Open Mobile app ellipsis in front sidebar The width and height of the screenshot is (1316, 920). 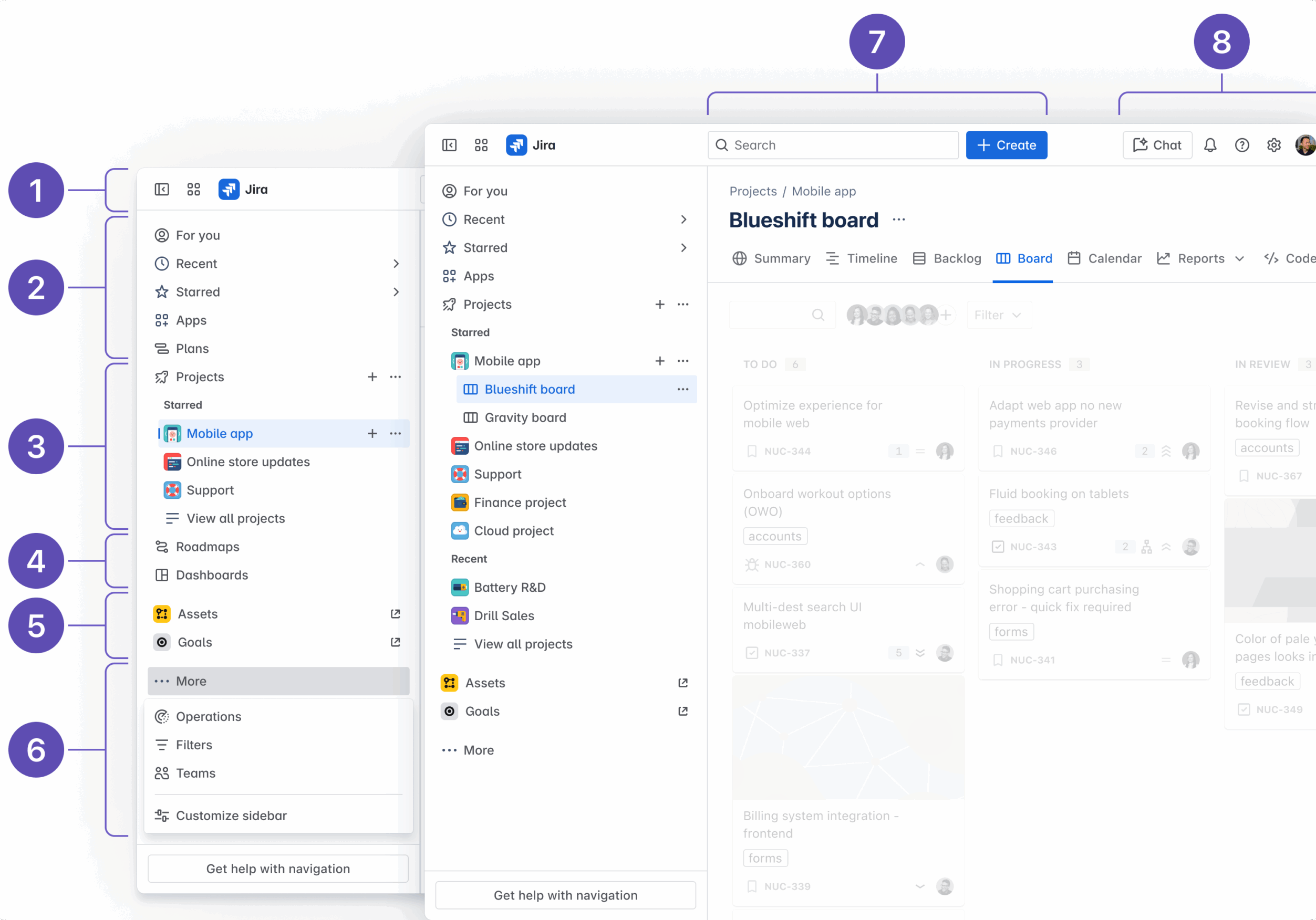[x=682, y=361]
